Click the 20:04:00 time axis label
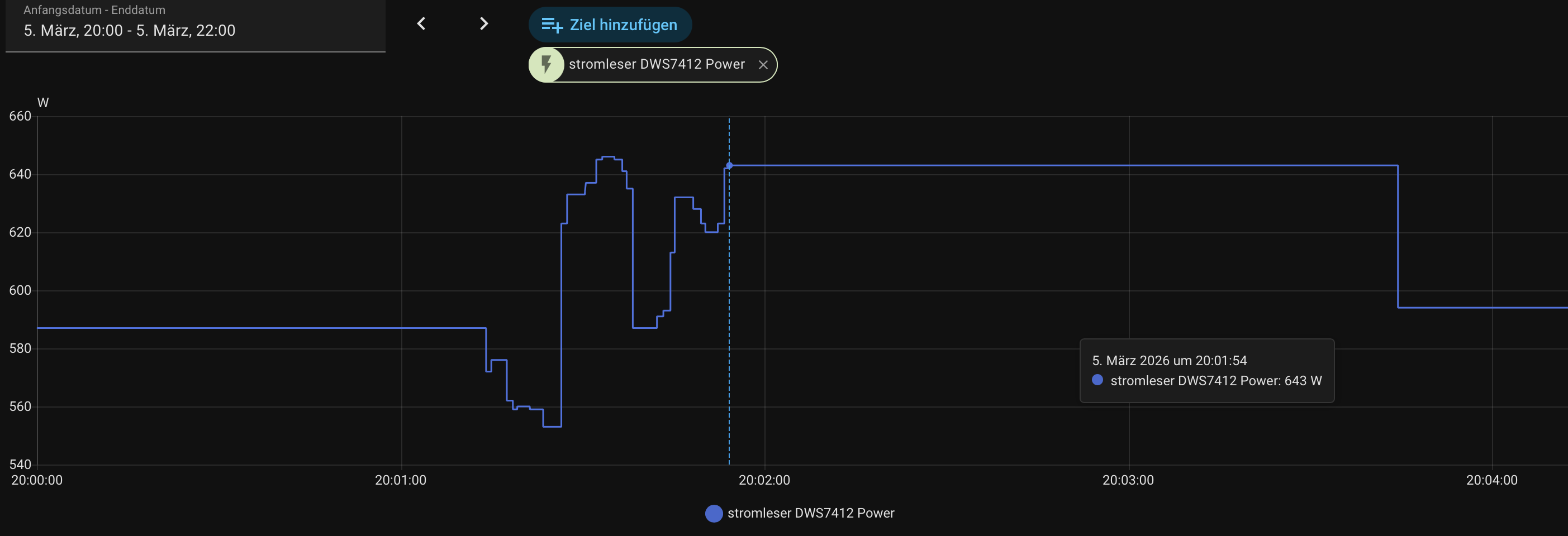The image size is (1568, 536). pyautogui.click(x=1491, y=480)
